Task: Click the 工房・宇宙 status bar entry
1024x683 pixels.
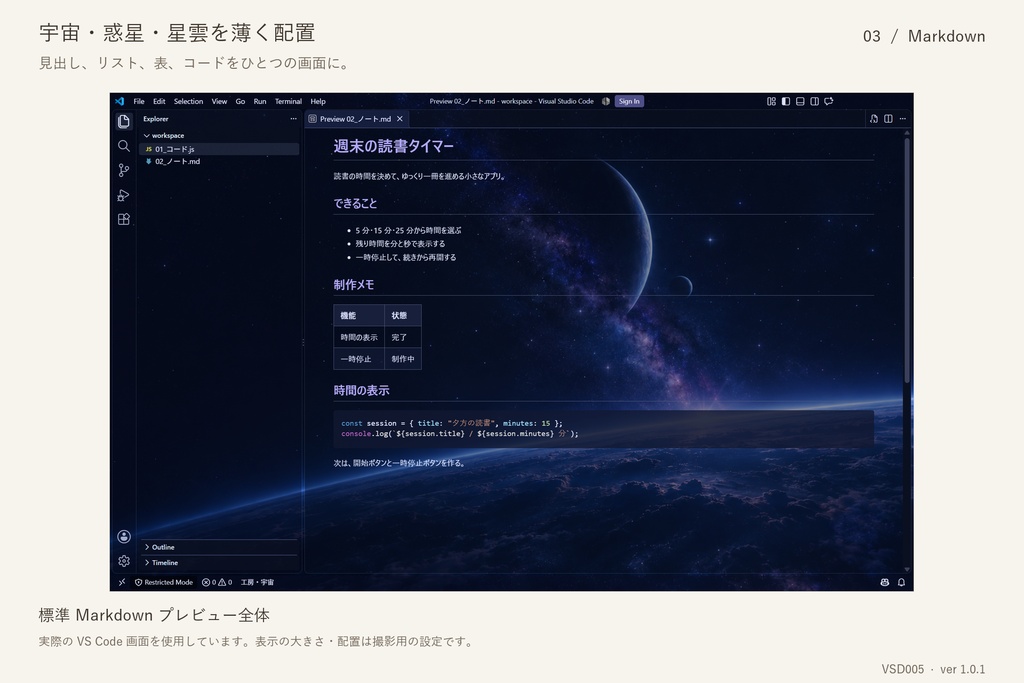Action: [257, 582]
